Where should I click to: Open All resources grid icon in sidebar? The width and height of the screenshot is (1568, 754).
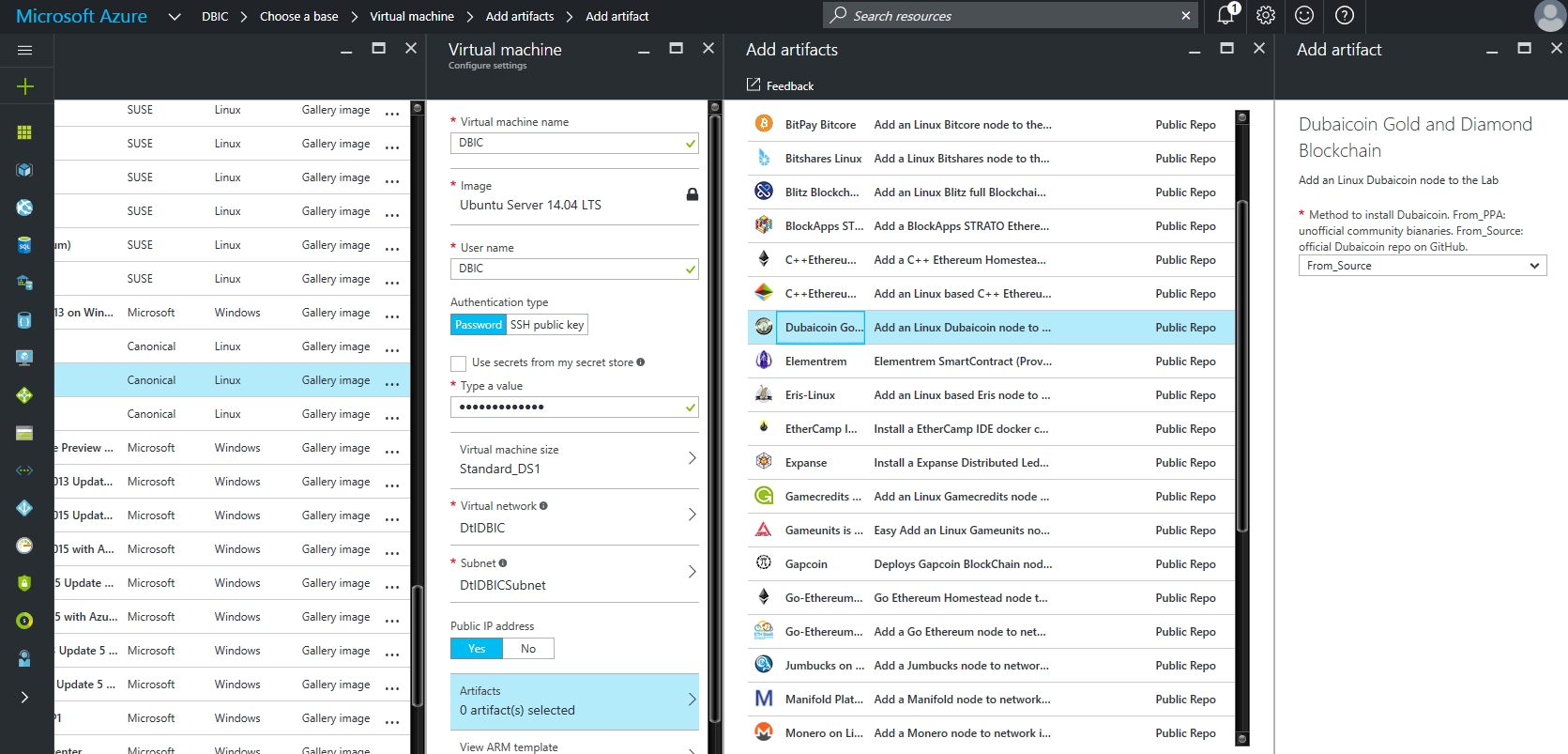tap(25, 132)
